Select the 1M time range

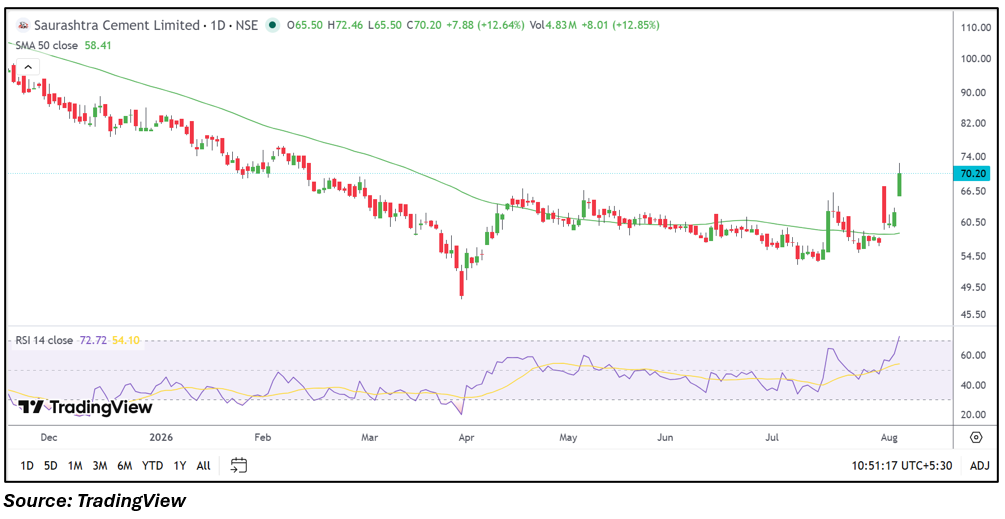pyautogui.click(x=75, y=466)
